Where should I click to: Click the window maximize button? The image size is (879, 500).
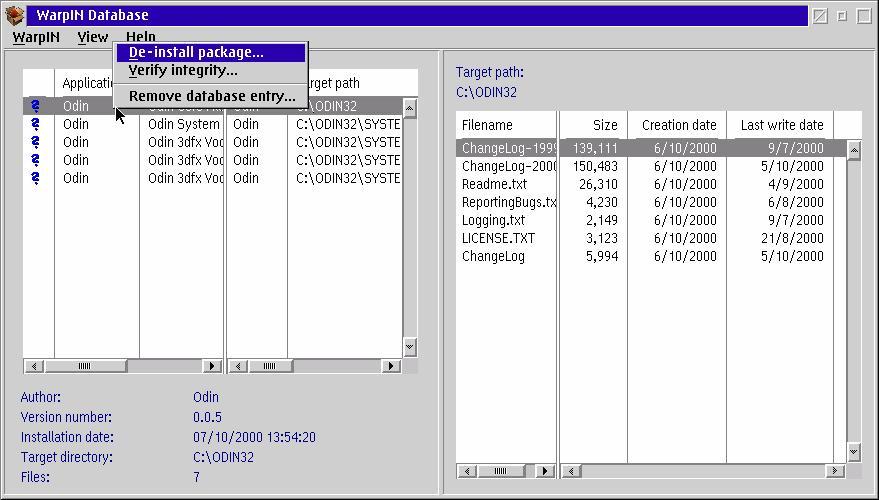point(864,16)
